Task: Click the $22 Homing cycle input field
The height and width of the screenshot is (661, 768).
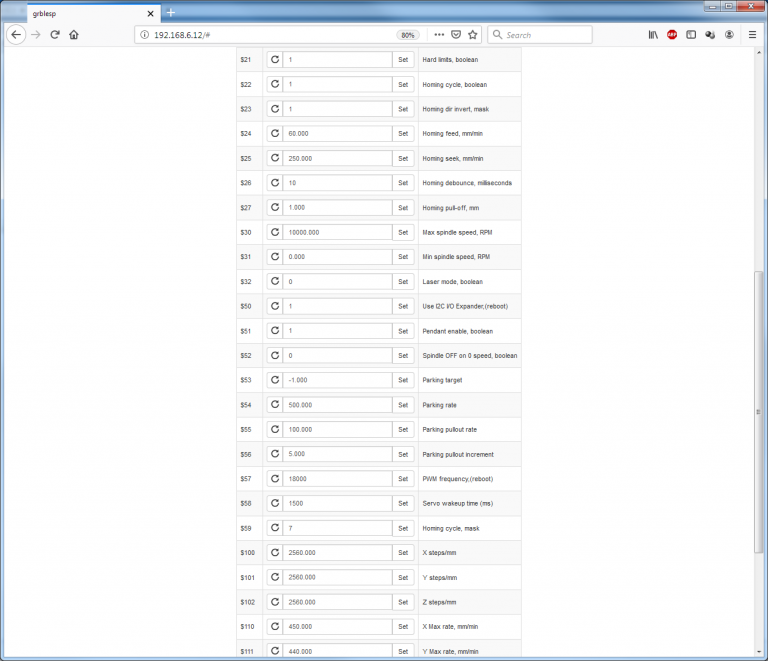Action: pos(337,84)
